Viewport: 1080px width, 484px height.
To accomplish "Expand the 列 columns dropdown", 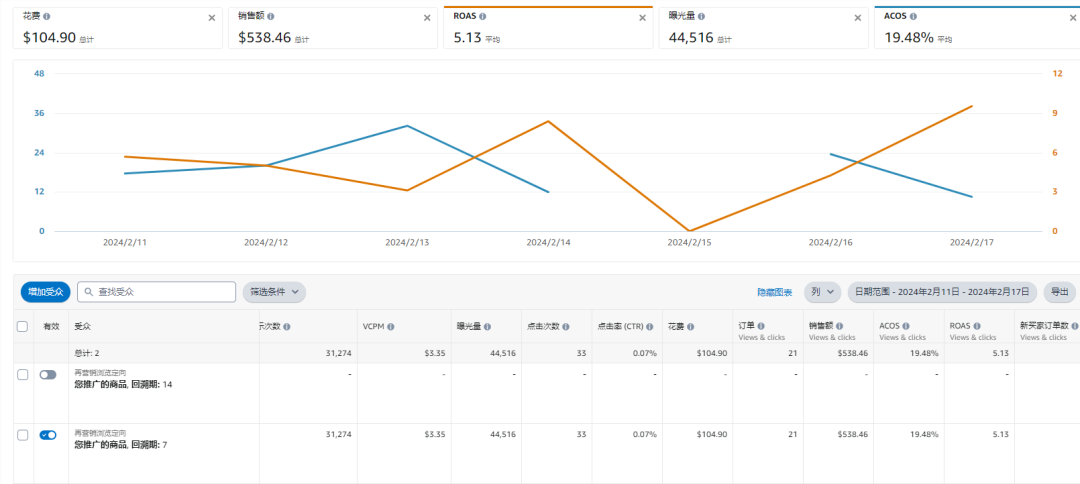I will pyautogui.click(x=823, y=292).
